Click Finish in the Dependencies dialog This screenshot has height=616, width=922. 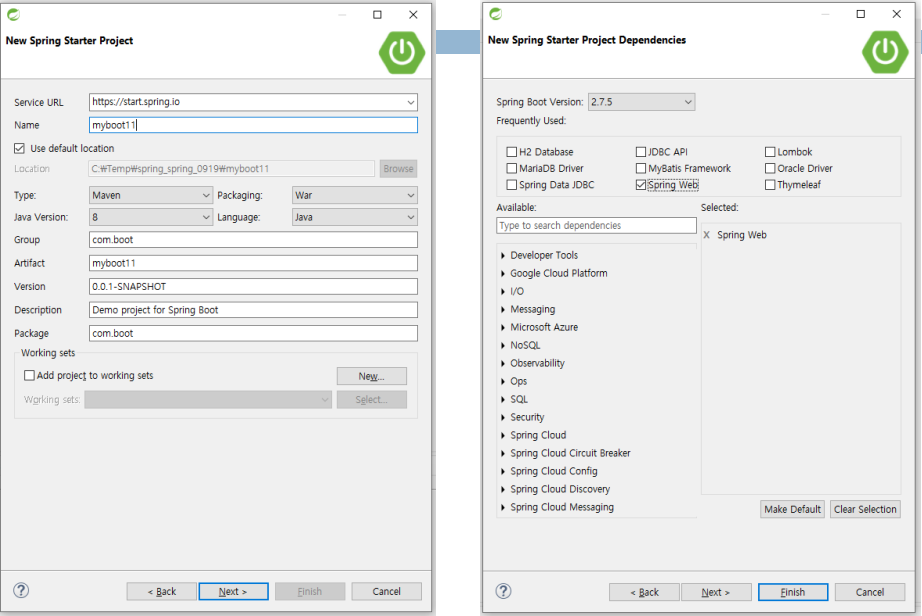click(793, 592)
